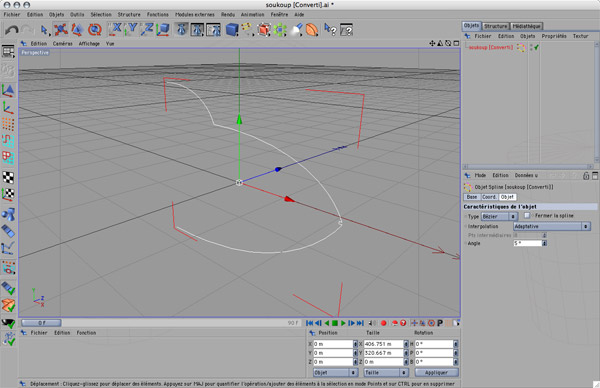Click the Objects panel horizontal scrollbar

click(528, 167)
